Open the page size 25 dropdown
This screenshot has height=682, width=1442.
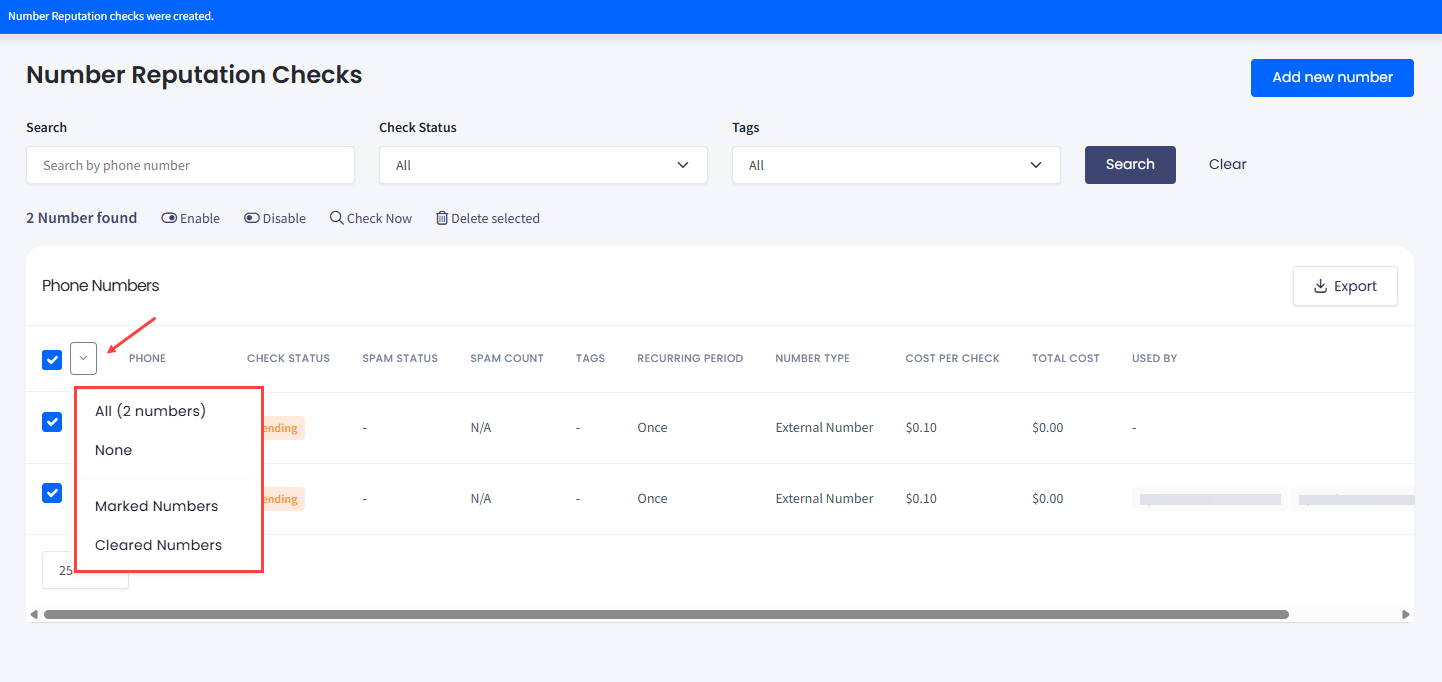(x=85, y=570)
